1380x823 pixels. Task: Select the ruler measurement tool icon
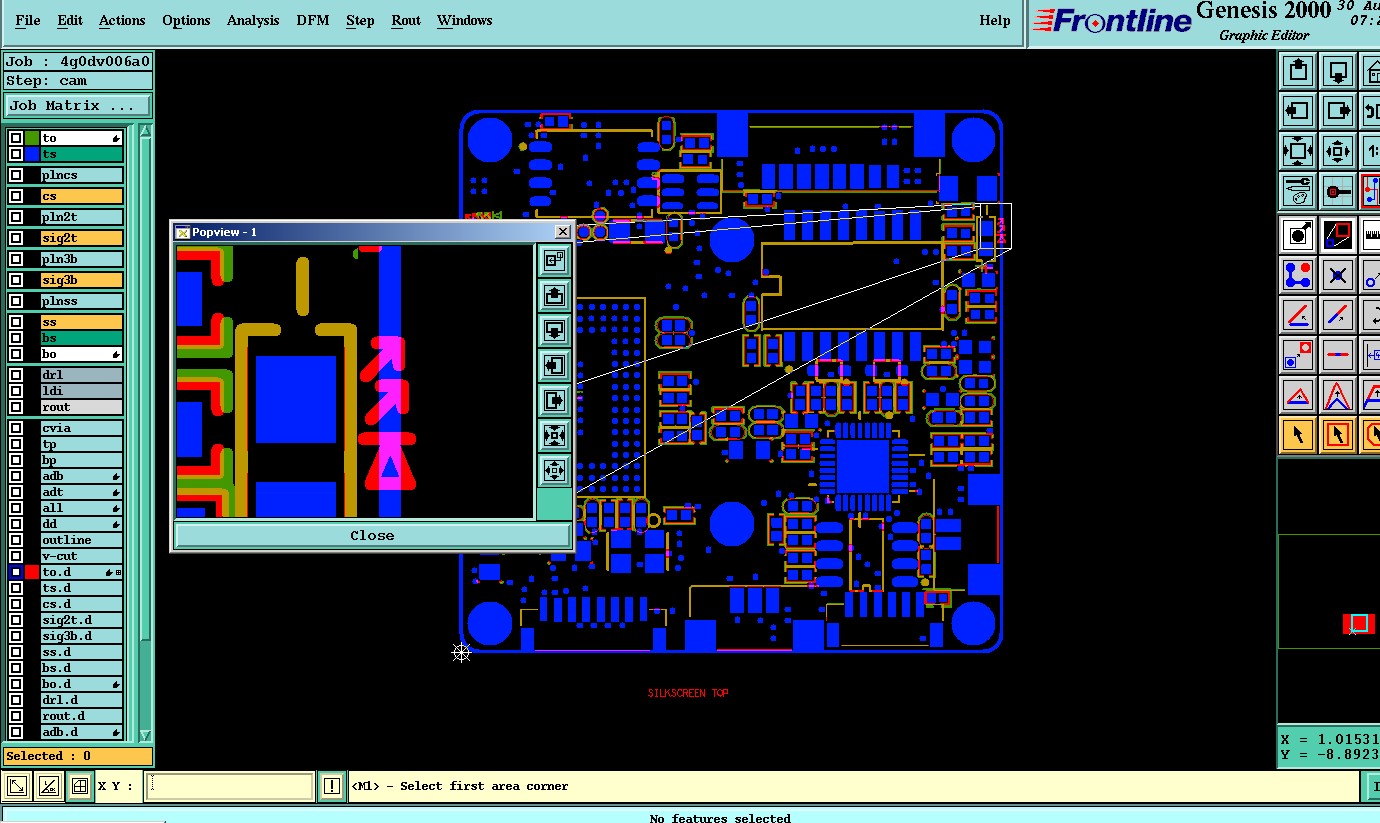[x=1370, y=235]
